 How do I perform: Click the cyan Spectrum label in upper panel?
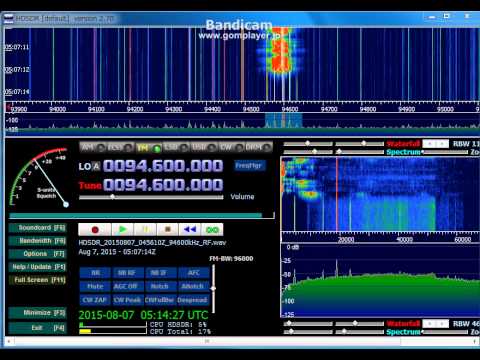(x=404, y=152)
